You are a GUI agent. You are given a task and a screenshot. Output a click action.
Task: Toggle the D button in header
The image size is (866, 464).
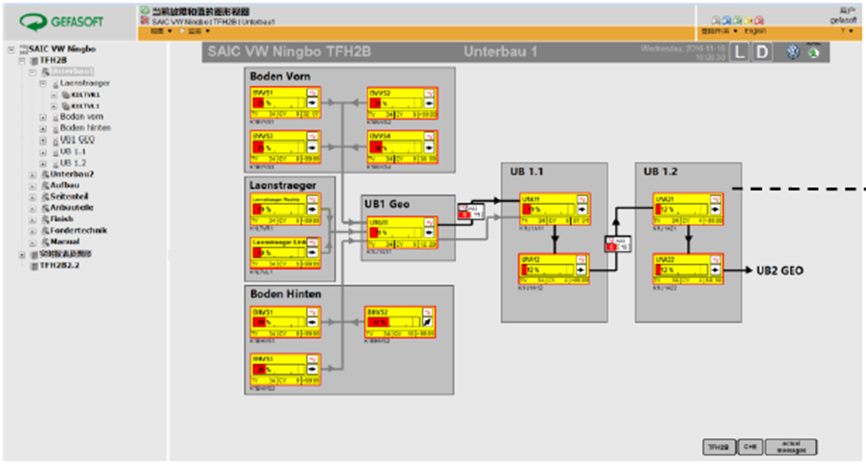point(762,52)
